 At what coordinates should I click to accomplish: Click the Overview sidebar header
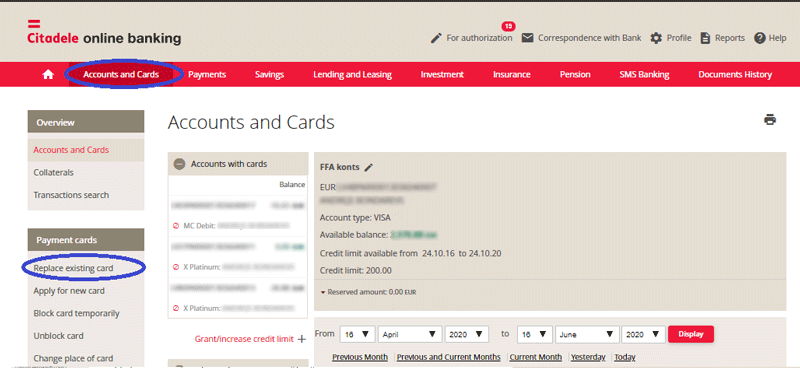tap(86, 122)
